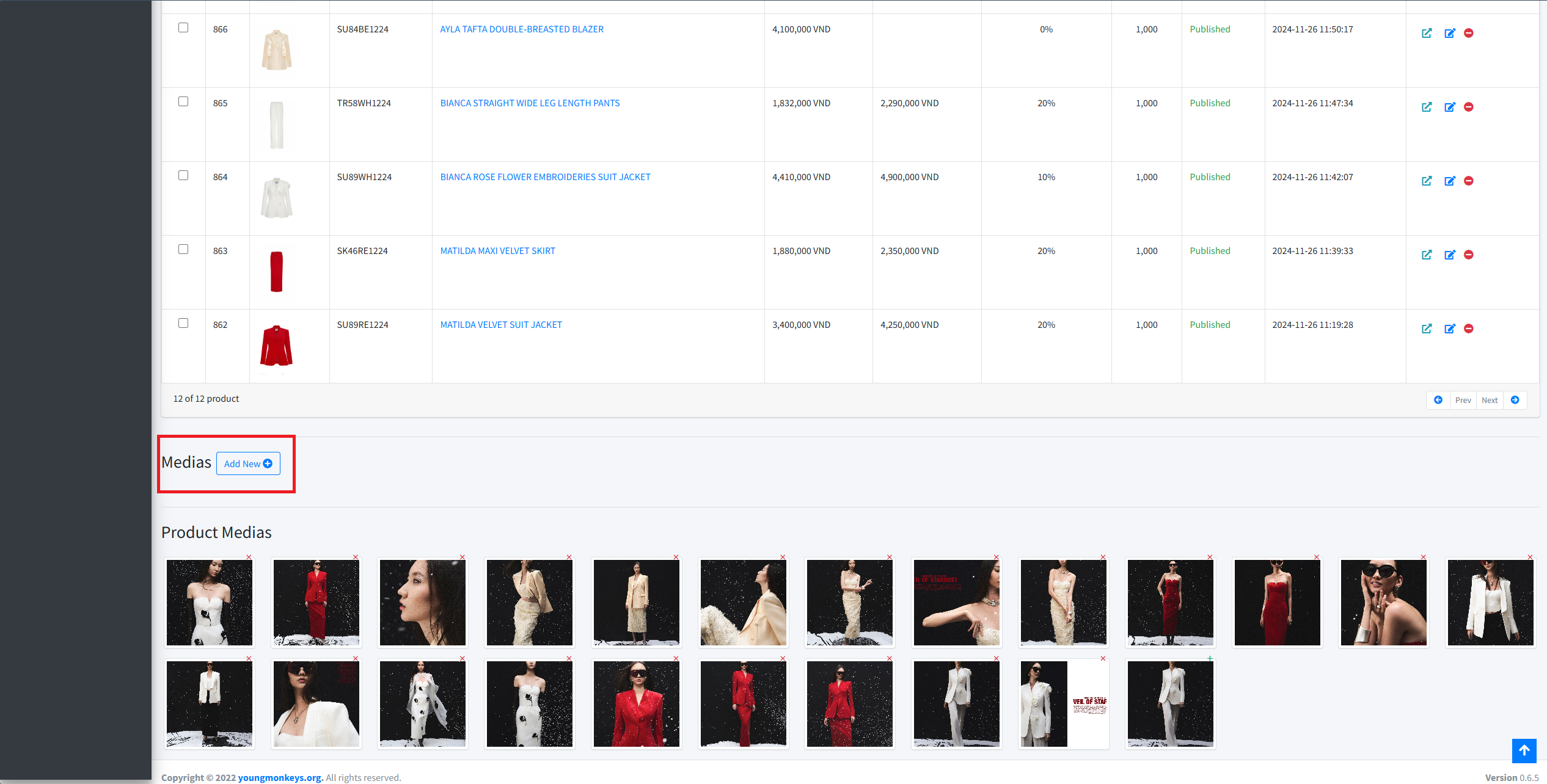Visit youngmonkeys.org footer link
This screenshot has width=1547, height=784.
(280, 777)
